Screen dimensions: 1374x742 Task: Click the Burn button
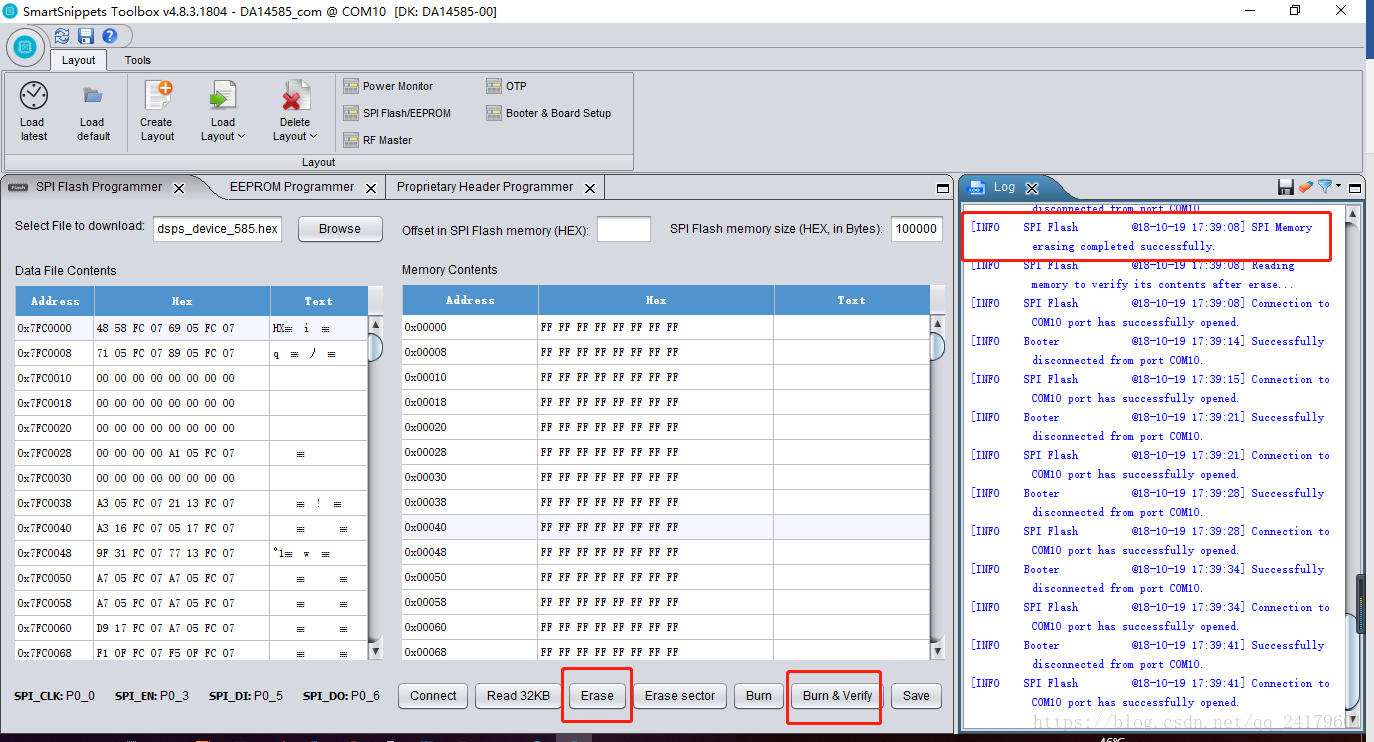(759, 696)
